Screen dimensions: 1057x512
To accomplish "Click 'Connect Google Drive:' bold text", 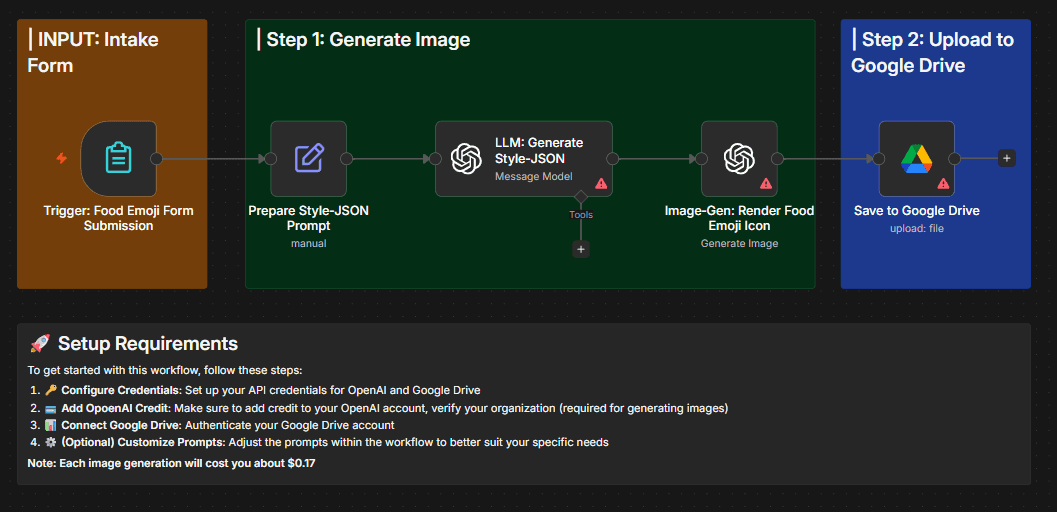I will coord(121,425).
